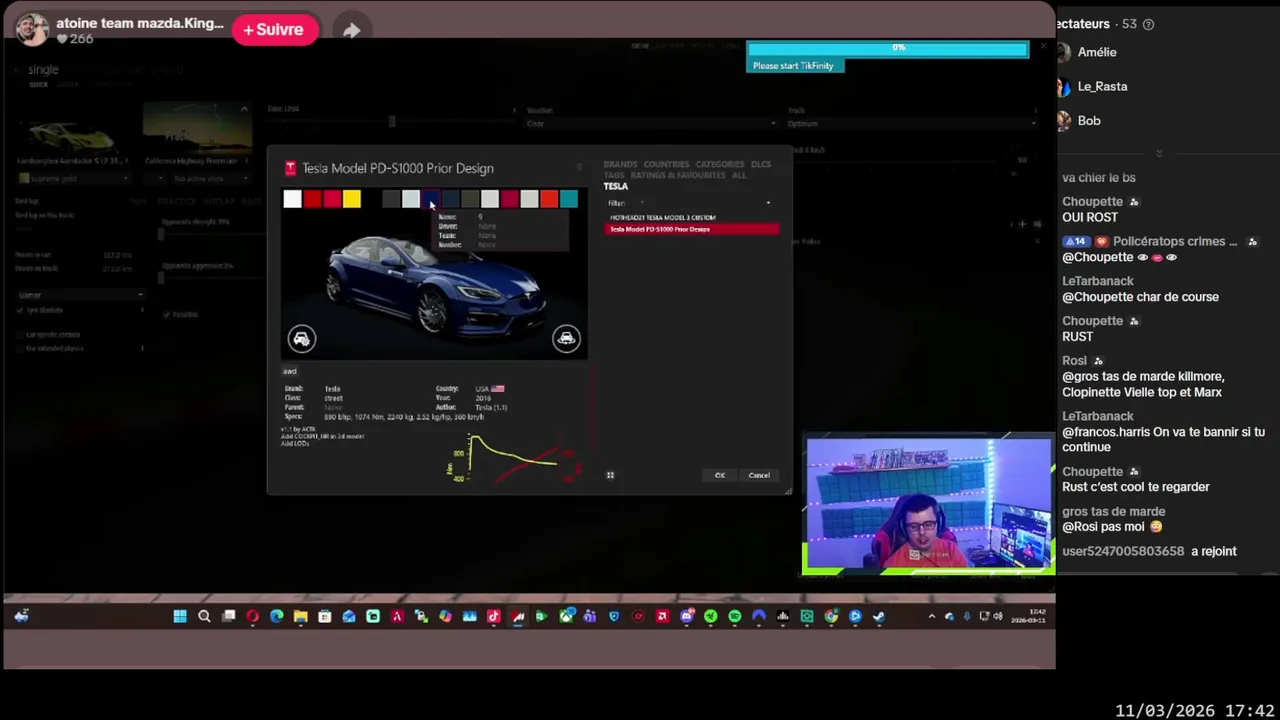Pick the teal skin swatch
This screenshot has width=1280, height=720.
tap(569, 199)
